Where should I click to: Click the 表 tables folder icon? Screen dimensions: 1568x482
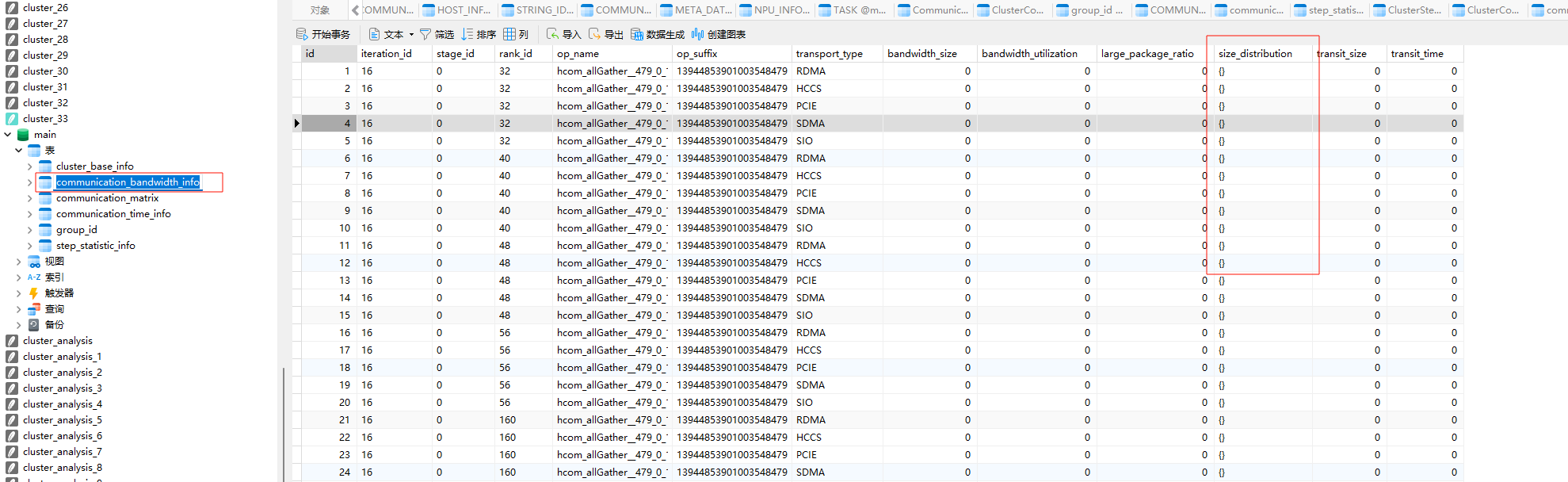(x=34, y=151)
